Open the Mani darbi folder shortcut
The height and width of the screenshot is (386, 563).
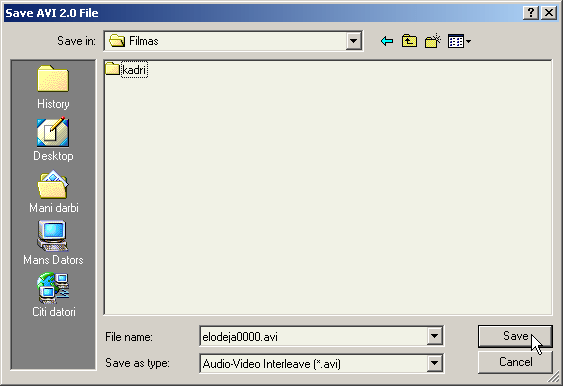pos(53,192)
